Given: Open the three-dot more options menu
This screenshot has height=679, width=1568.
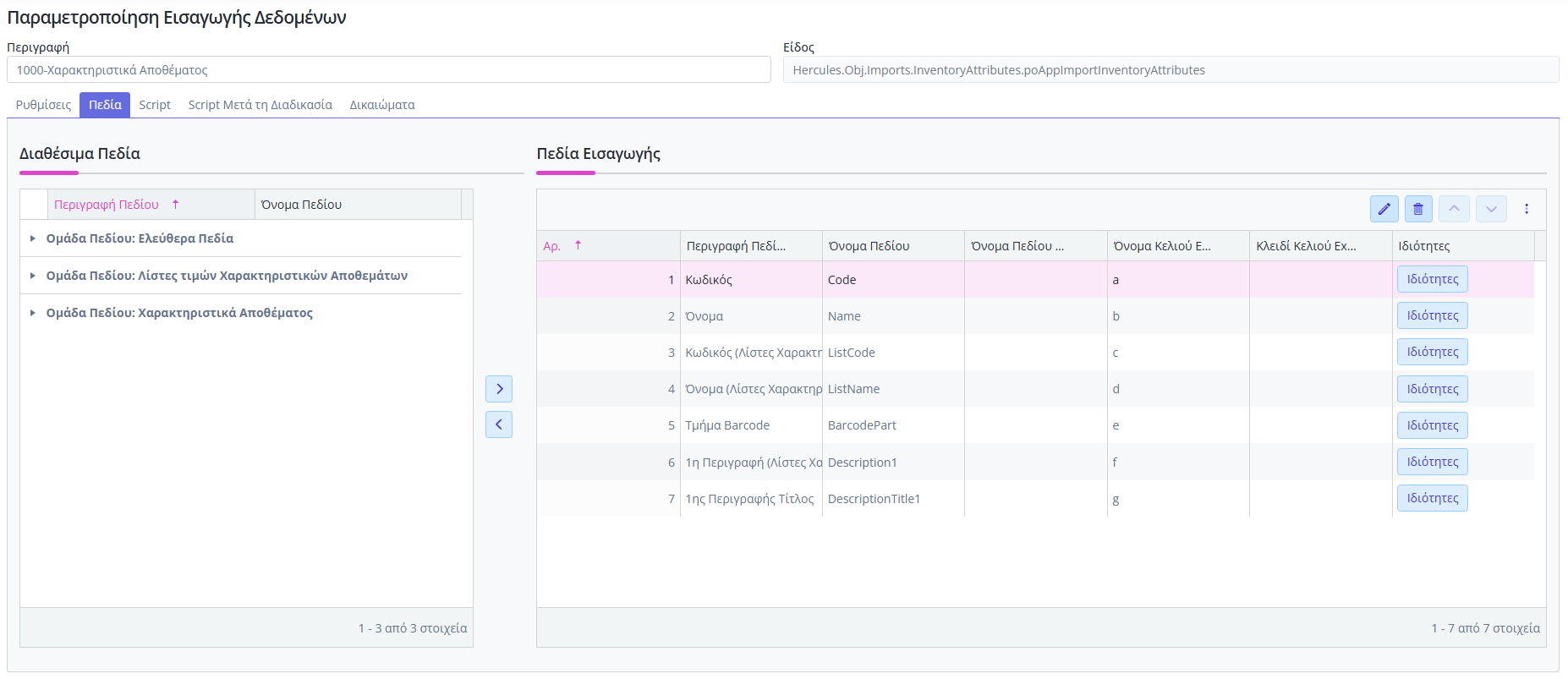Looking at the screenshot, I should 1527,209.
